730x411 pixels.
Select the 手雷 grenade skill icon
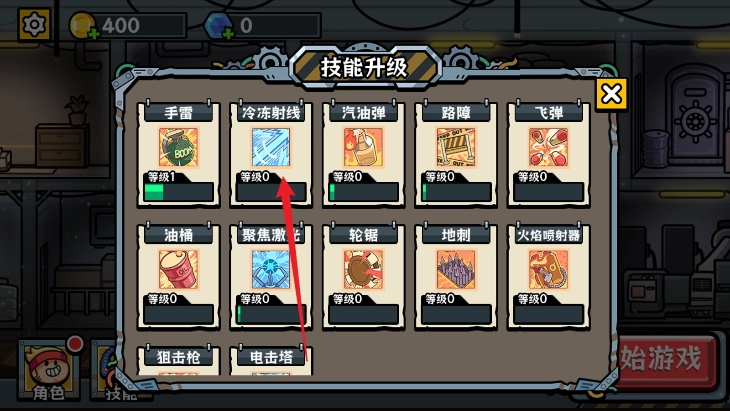[x=178, y=148]
